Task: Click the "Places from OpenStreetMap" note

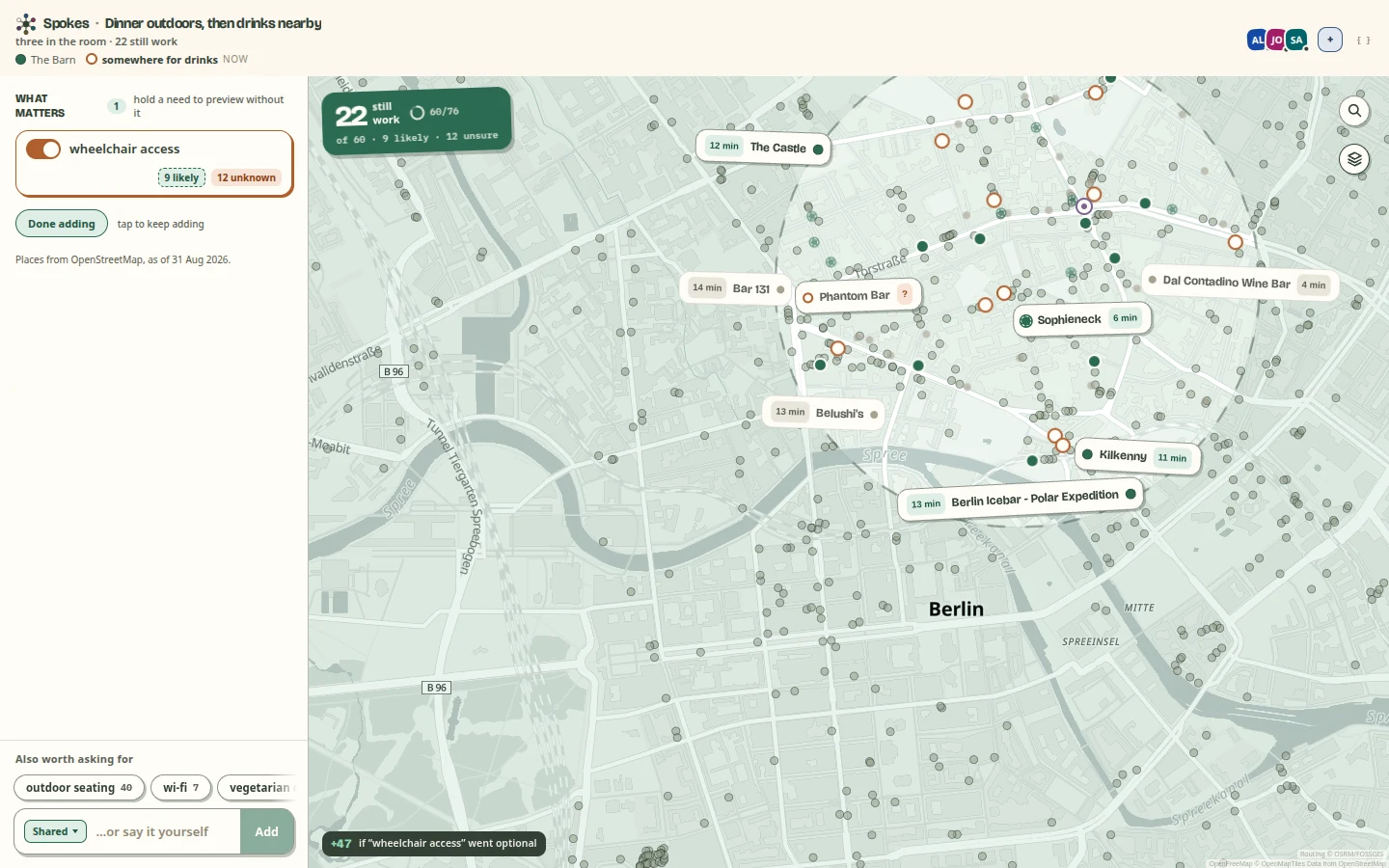Action: click(x=123, y=259)
